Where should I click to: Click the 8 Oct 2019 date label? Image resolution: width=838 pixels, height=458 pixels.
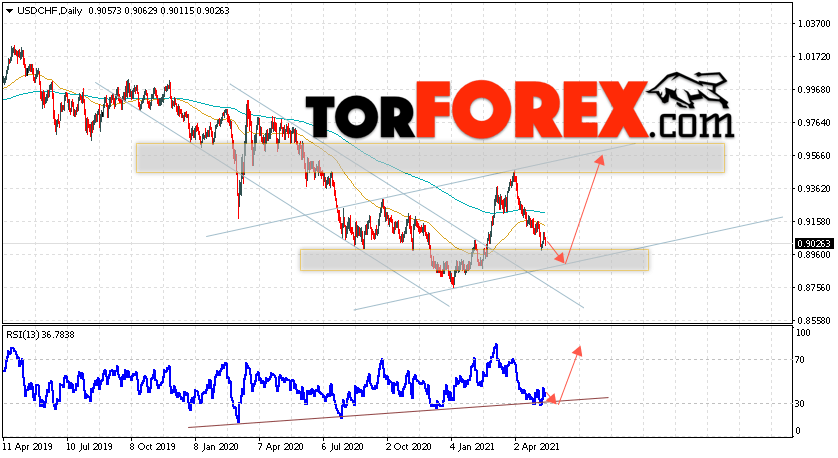[153, 446]
